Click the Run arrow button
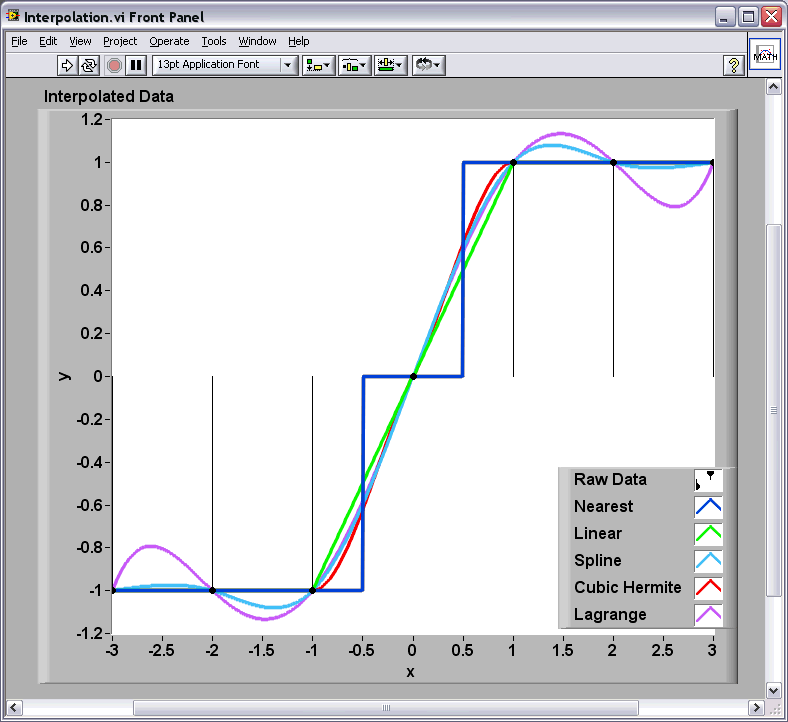 [67, 65]
